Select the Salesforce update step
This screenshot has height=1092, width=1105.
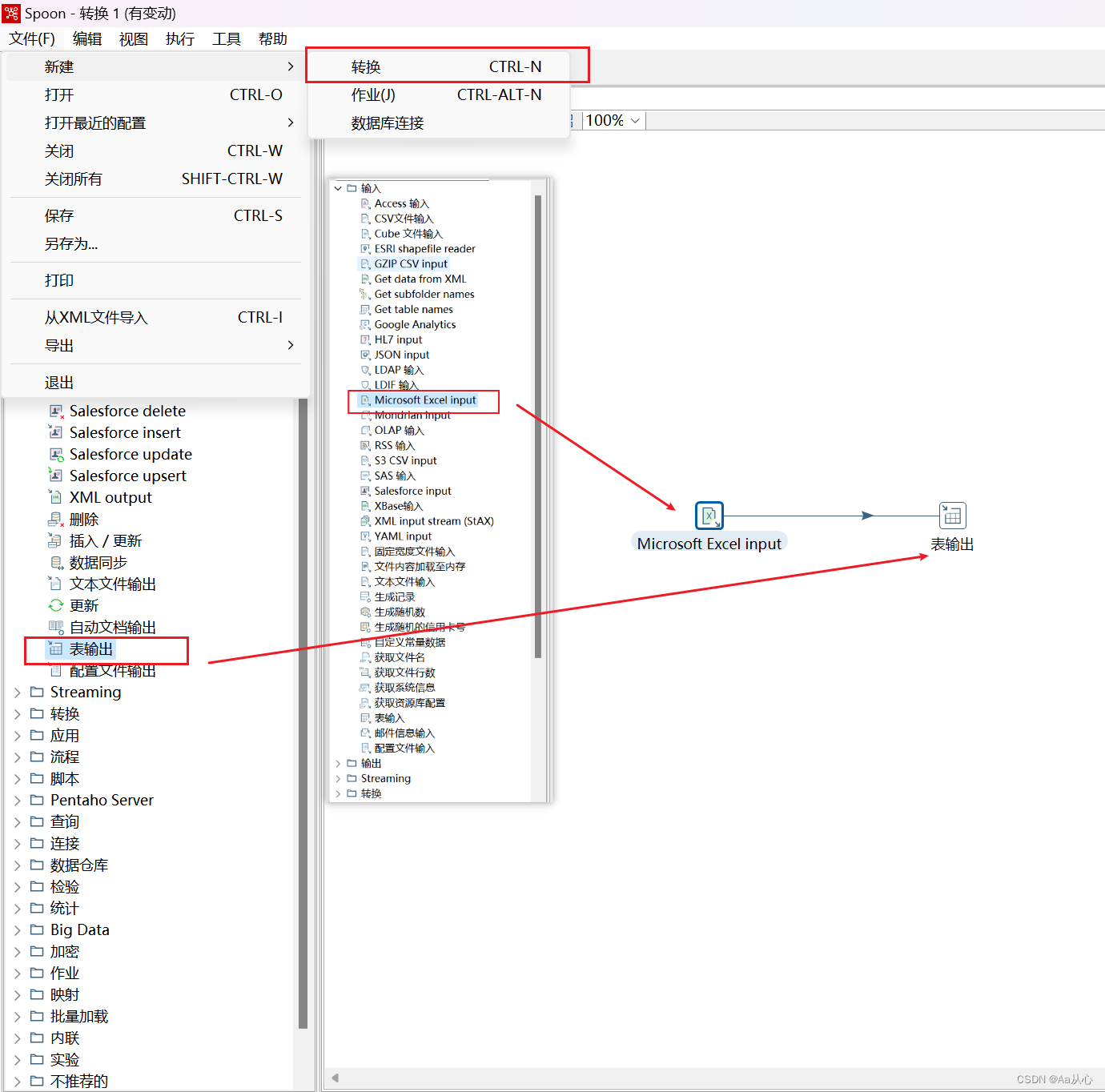(130, 454)
